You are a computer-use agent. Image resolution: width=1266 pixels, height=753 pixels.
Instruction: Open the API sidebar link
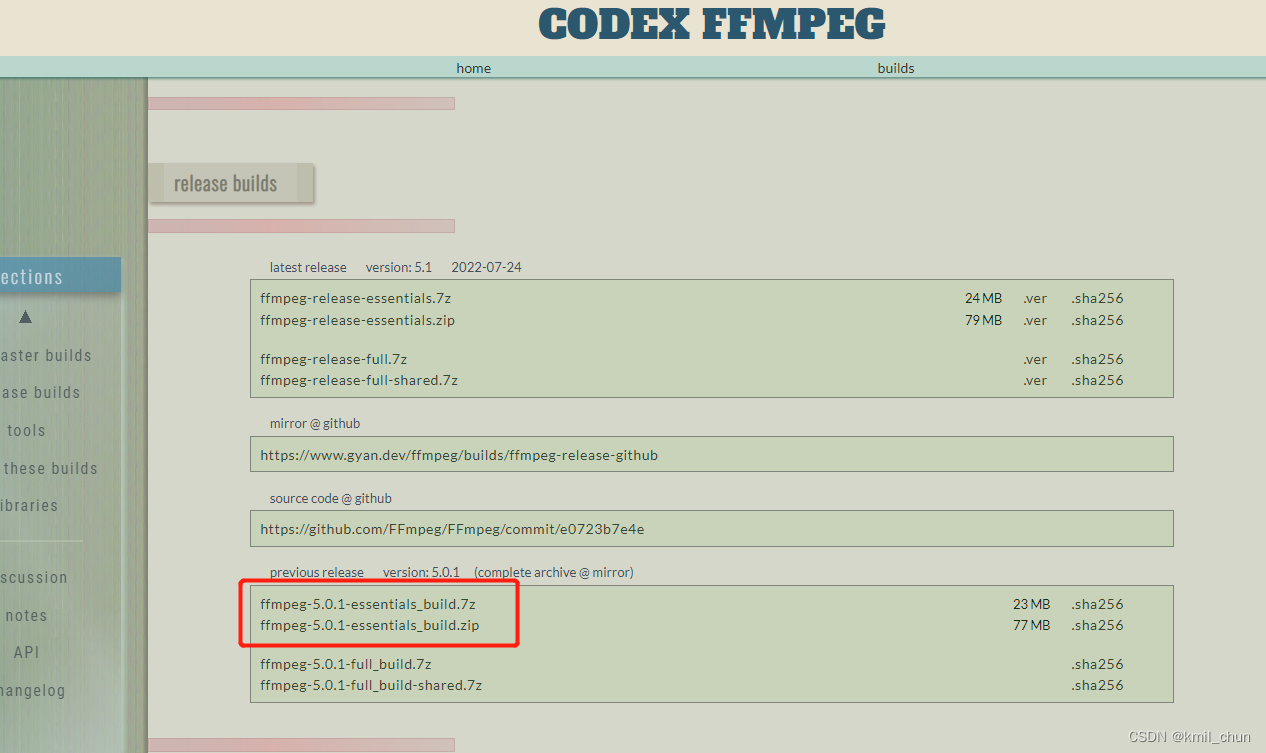coord(26,652)
